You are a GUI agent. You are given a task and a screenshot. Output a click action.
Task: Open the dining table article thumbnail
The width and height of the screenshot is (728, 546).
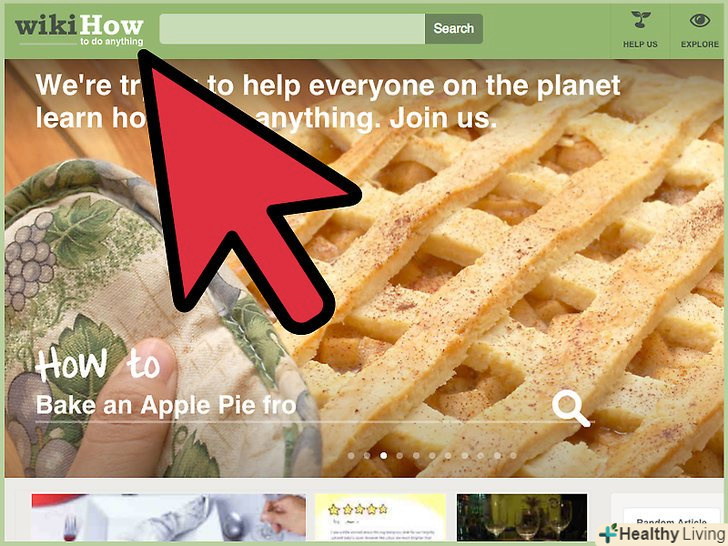pyautogui.click(x=169, y=517)
